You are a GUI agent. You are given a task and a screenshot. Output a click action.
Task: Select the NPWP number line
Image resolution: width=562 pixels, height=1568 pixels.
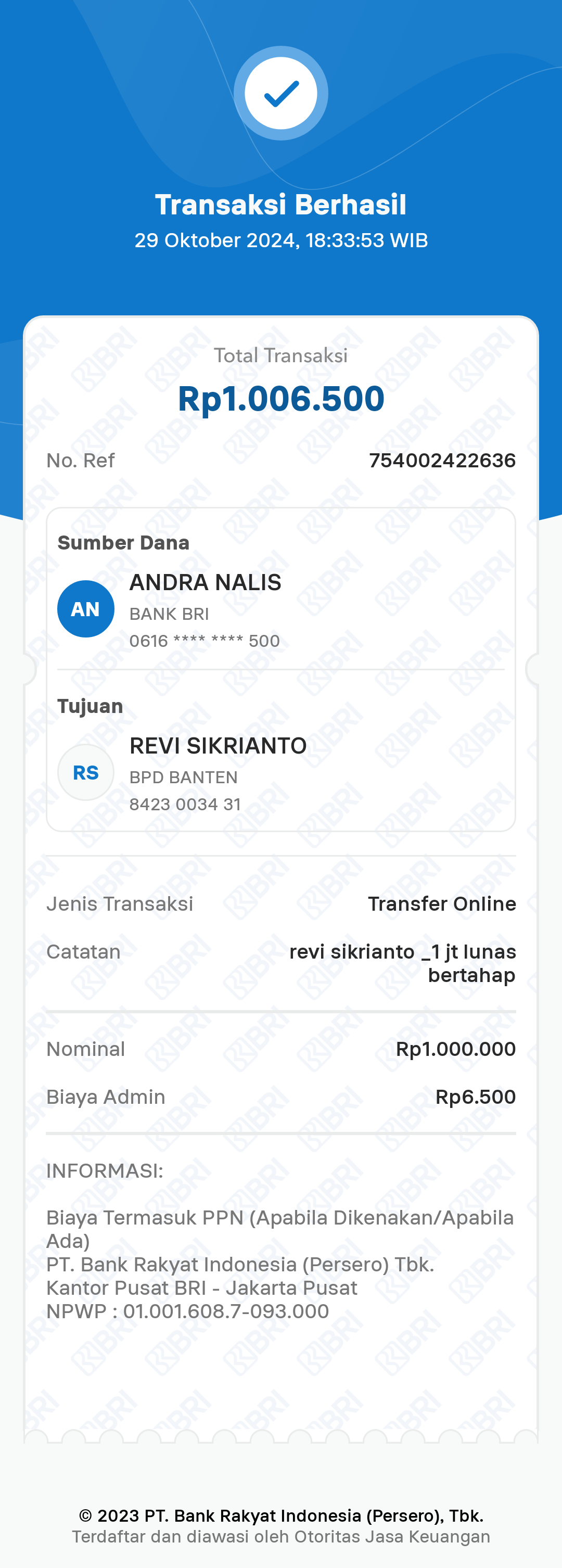pos(187,1311)
